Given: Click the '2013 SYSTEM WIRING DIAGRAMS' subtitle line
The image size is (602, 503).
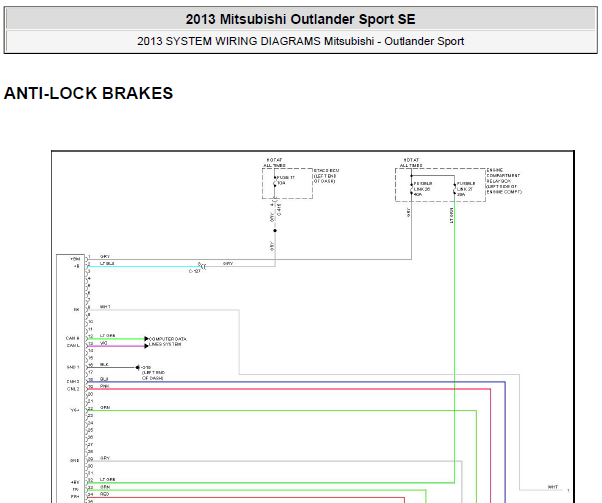Looking at the screenshot, I should tap(300, 41).
